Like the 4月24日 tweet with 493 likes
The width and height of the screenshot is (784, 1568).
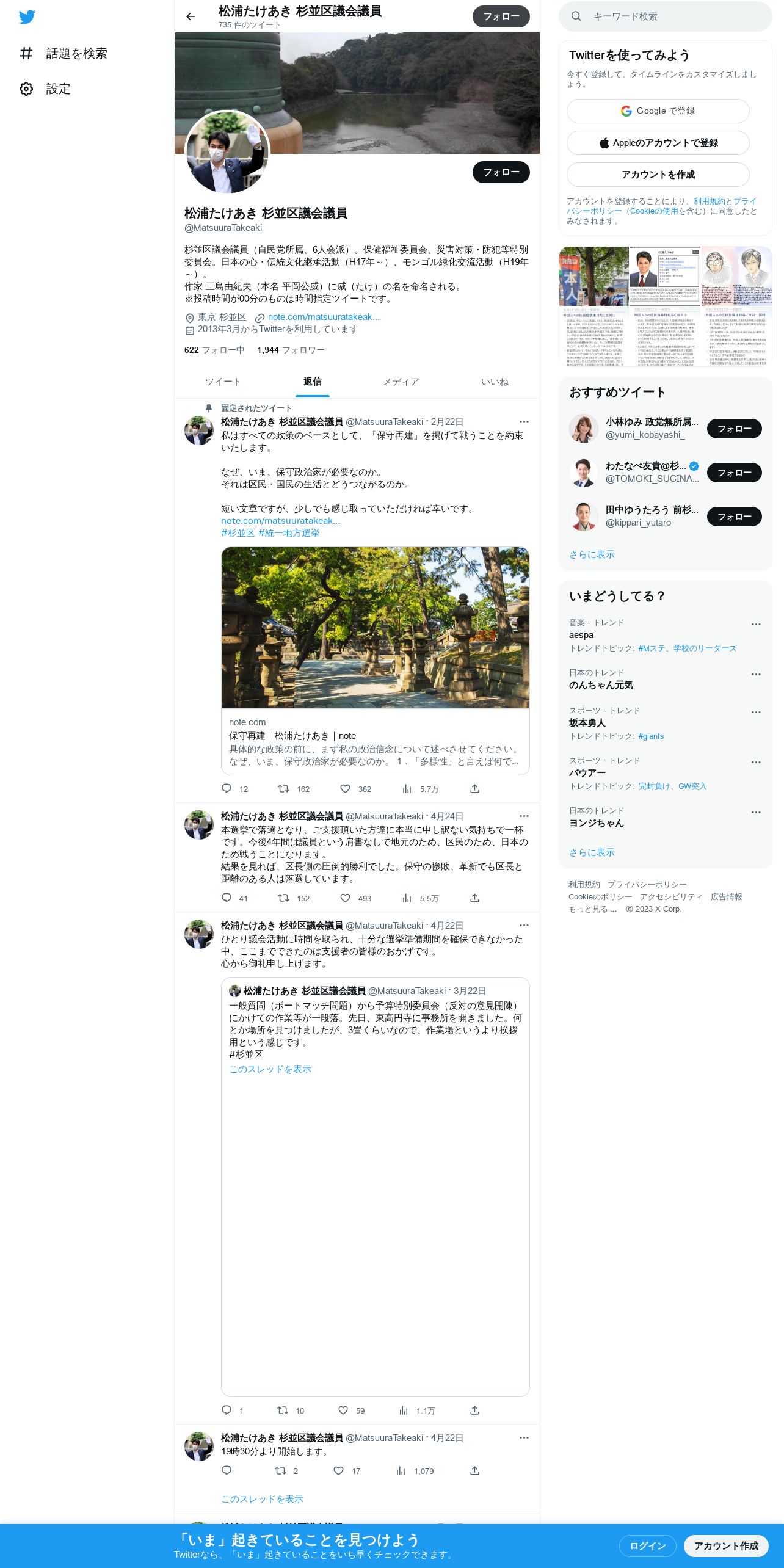tap(345, 898)
